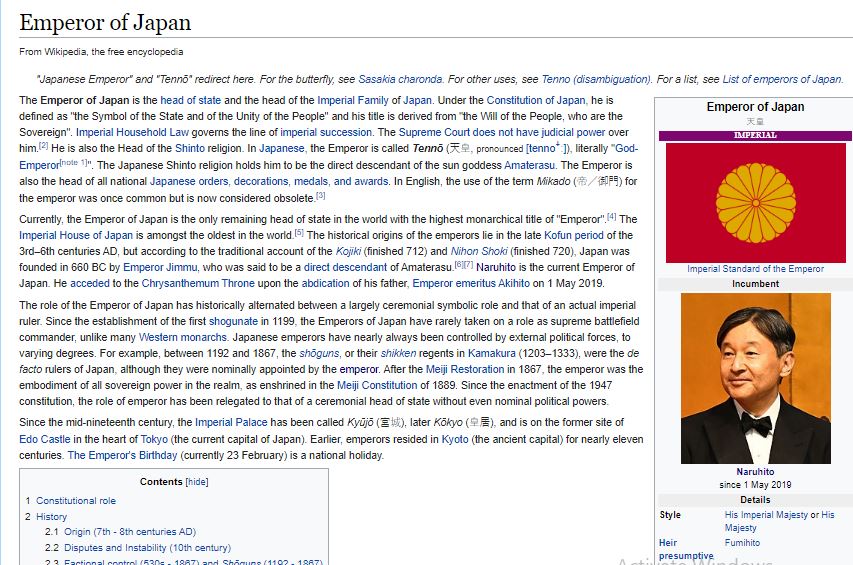853x565 pixels.
Task: Open the Imperial Family link
Action: tap(353, 101)
